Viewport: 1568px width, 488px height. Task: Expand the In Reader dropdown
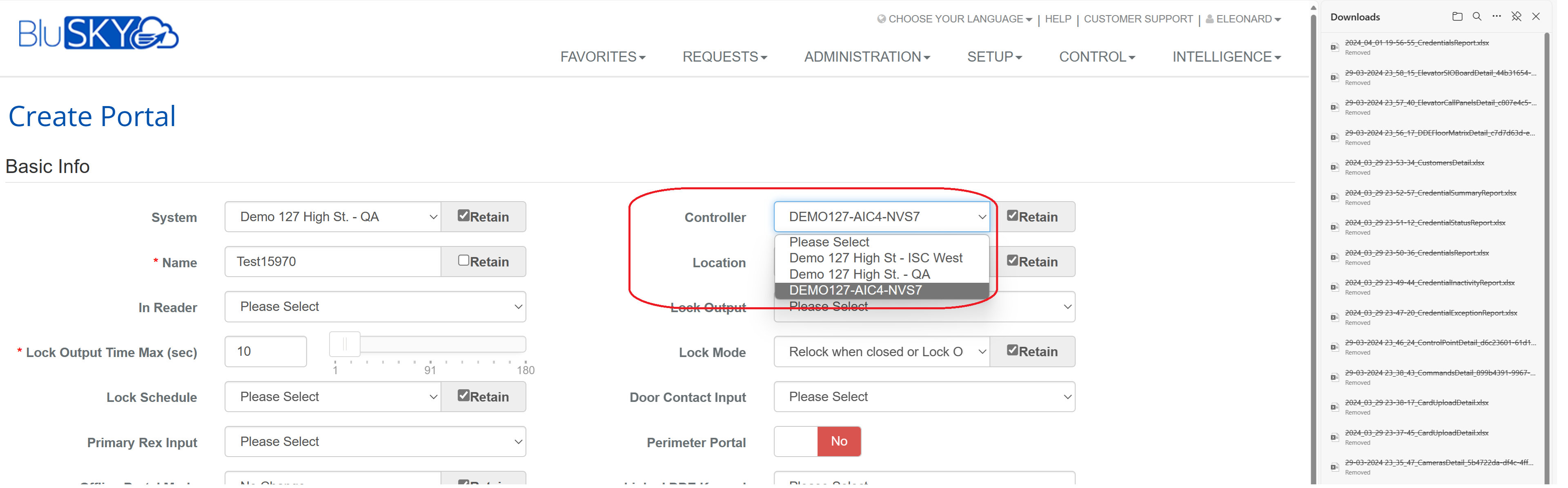click(x=375, y=307)
